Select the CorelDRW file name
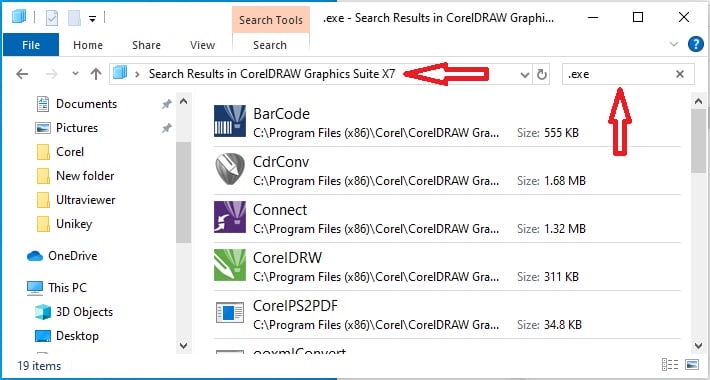The width and height of the screenshot is (710, 380). pos(287,258)
